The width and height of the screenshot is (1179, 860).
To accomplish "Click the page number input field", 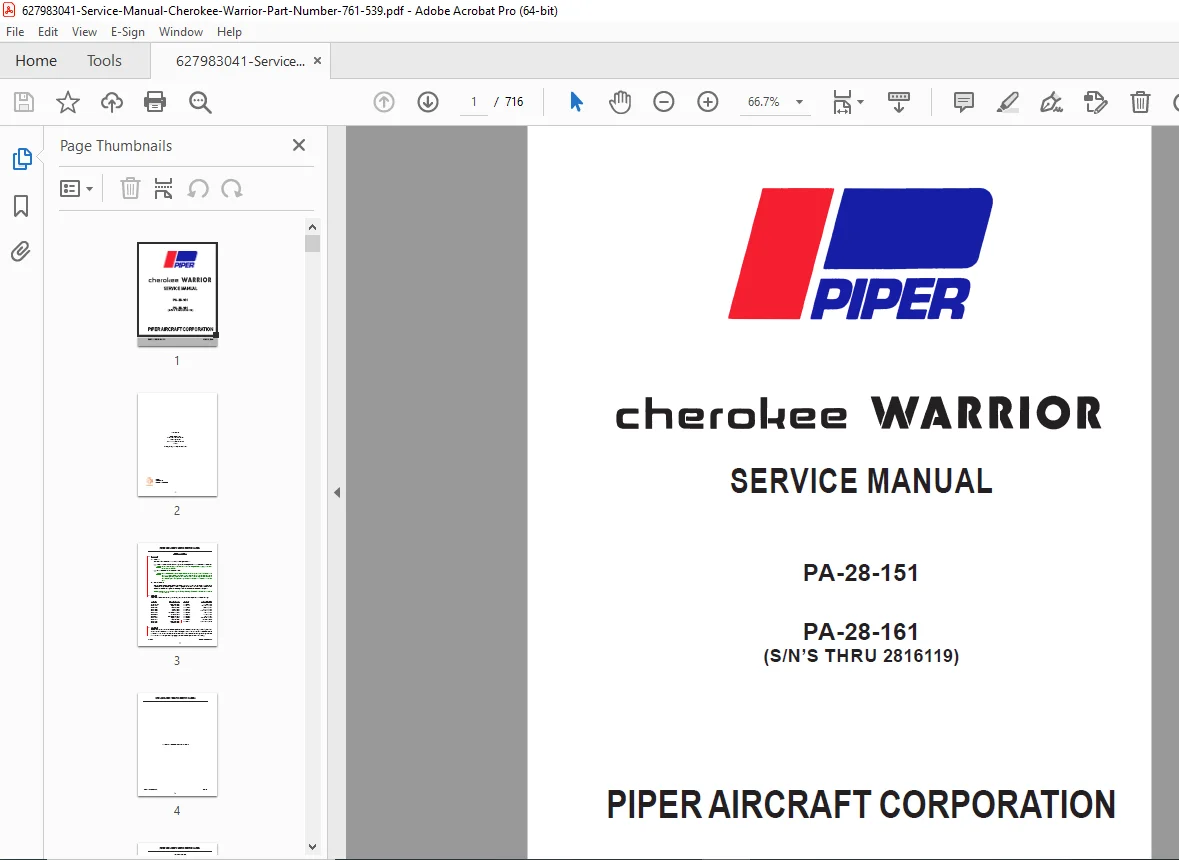I will click(474, 102).
